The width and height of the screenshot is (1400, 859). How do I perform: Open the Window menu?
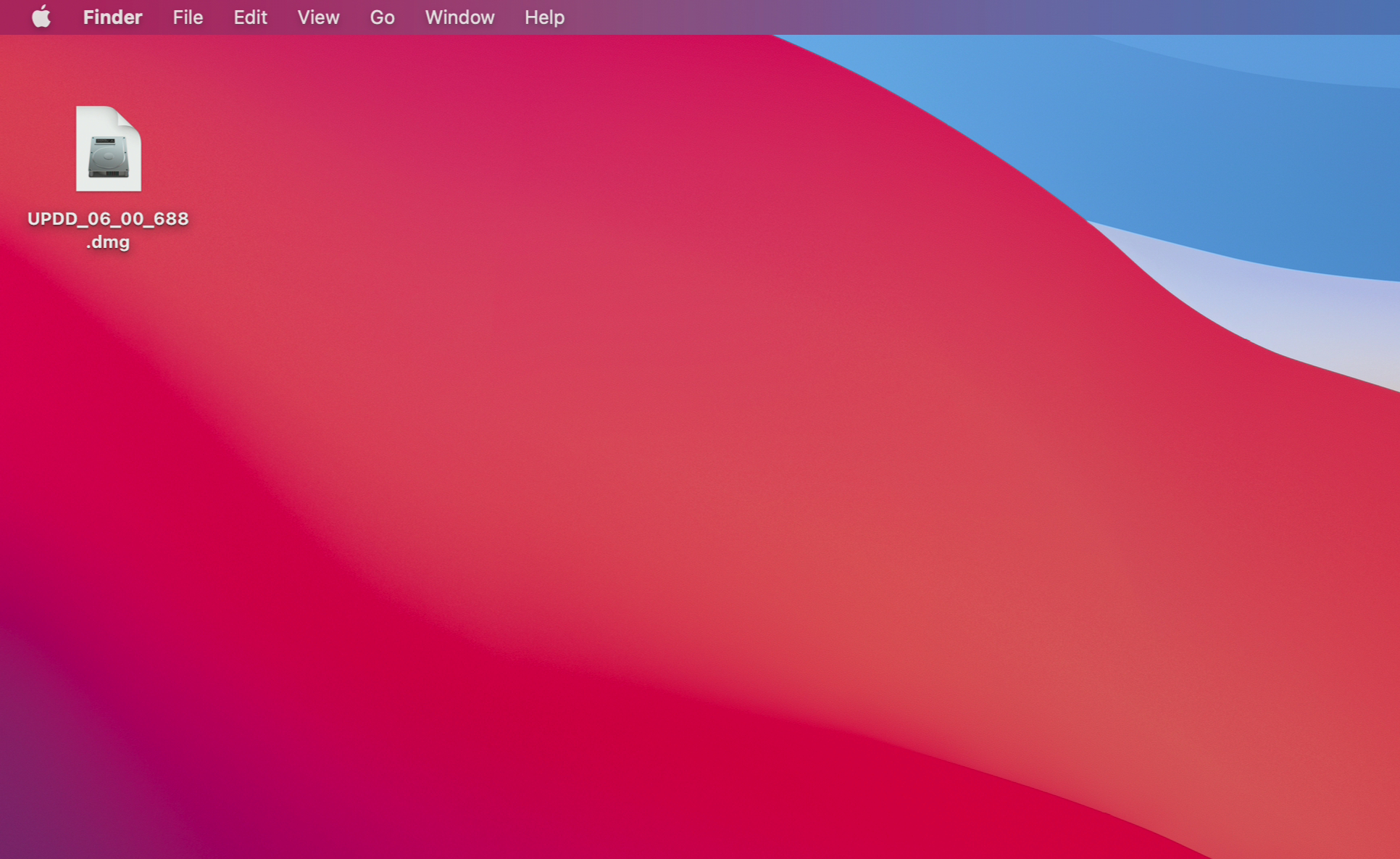click(459, 17)
